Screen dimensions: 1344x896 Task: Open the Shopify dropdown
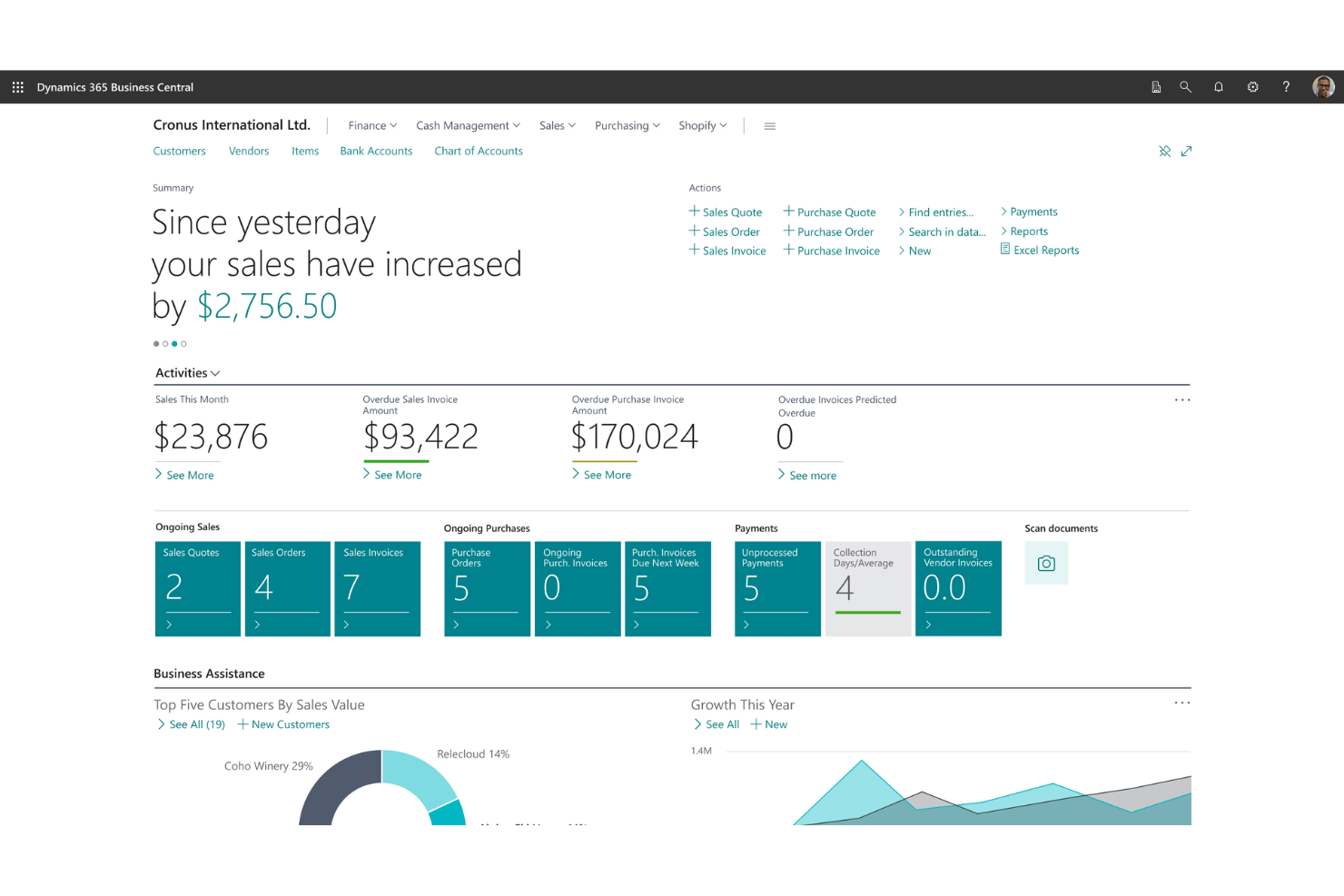point(702,125)
